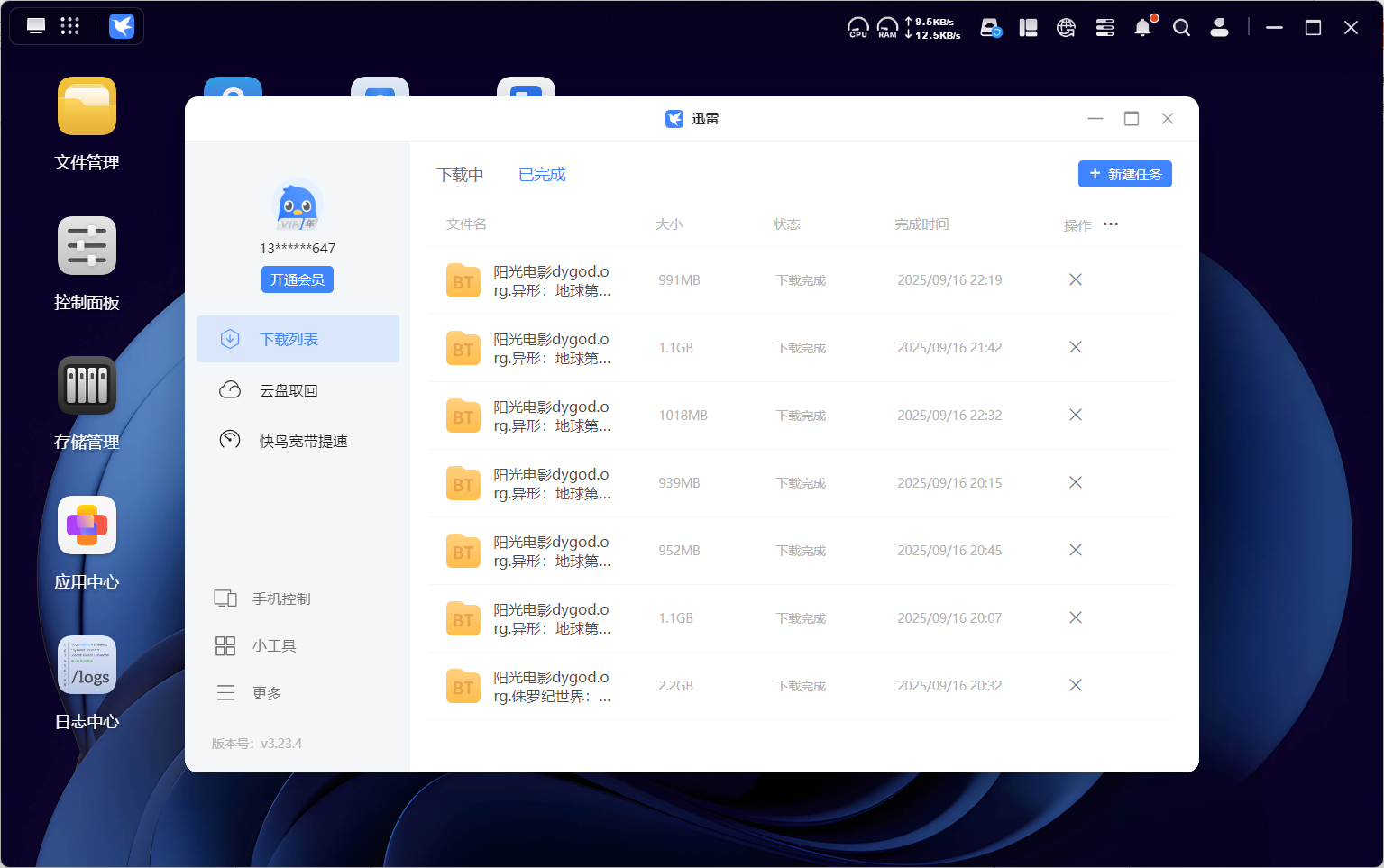
Task: Open the storage status tray icon
Action: [x=991, y=28]
